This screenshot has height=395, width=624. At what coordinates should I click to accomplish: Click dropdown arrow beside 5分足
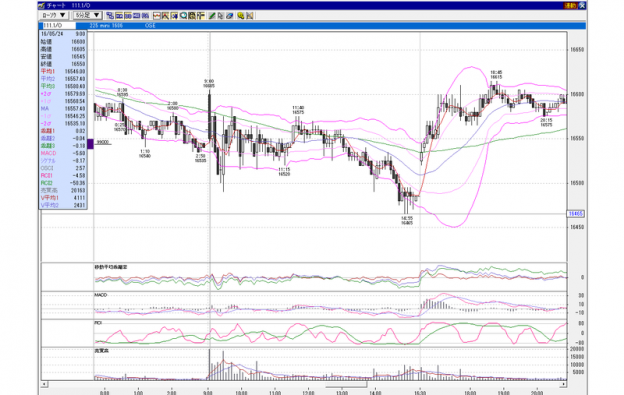pos(96,15)
